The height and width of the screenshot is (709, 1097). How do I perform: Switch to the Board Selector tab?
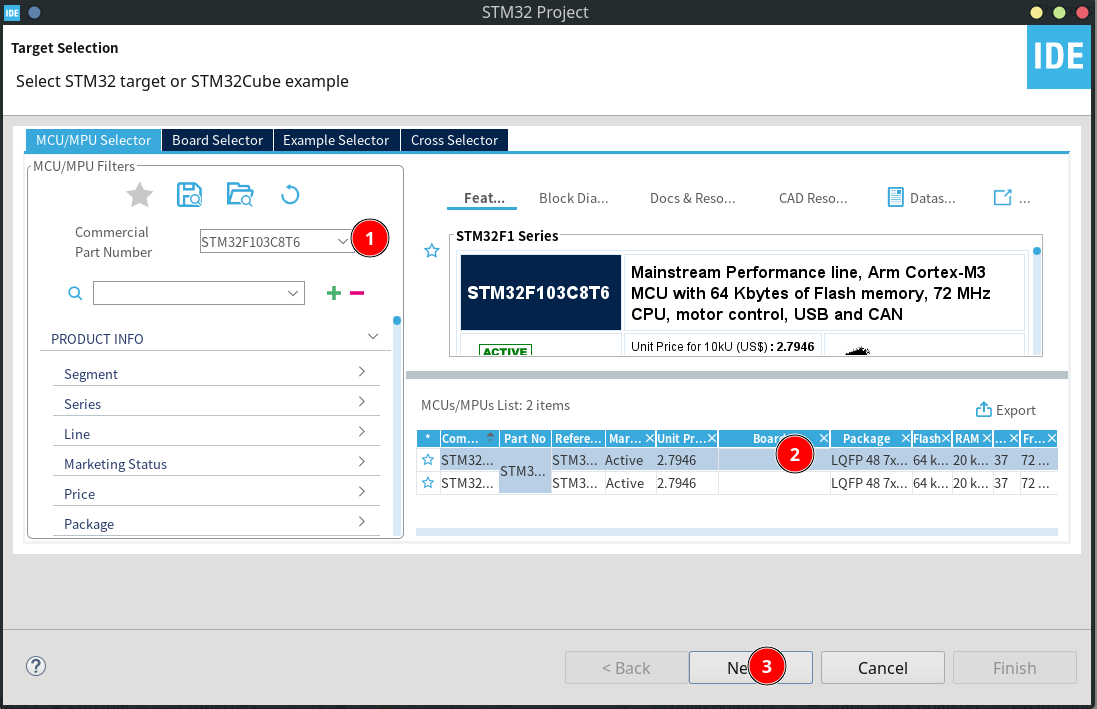218,140
